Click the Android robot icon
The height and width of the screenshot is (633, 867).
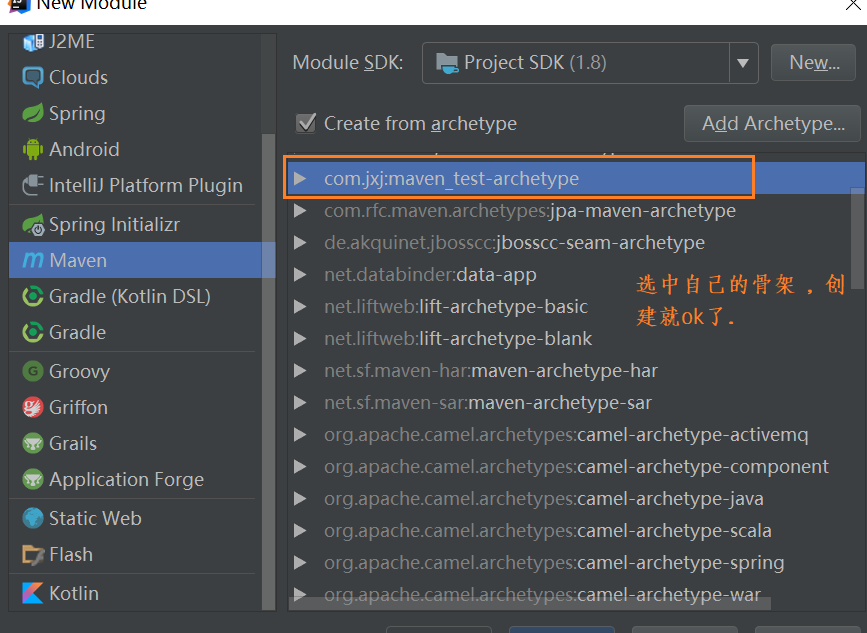click(x=33, y=149)
